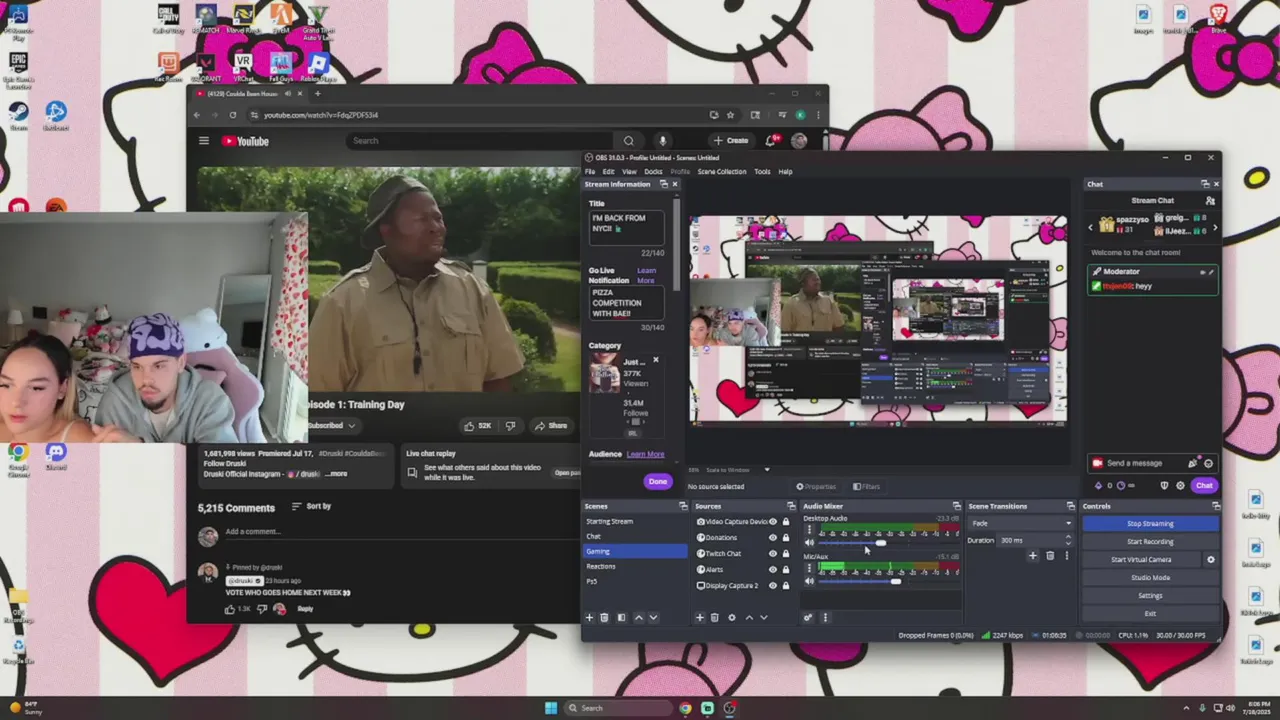Toggle lock on Display Capture 2 source

pos(786,586)
